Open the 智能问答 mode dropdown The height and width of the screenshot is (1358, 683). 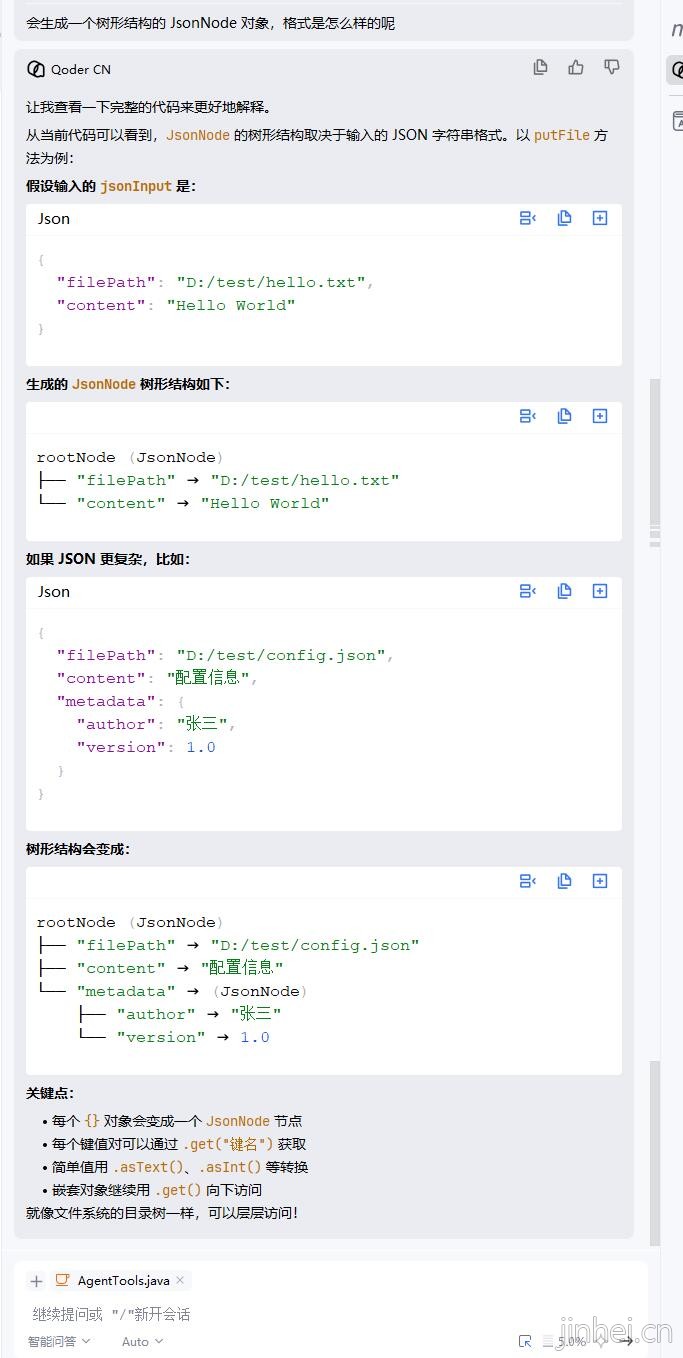point(59,1341)
